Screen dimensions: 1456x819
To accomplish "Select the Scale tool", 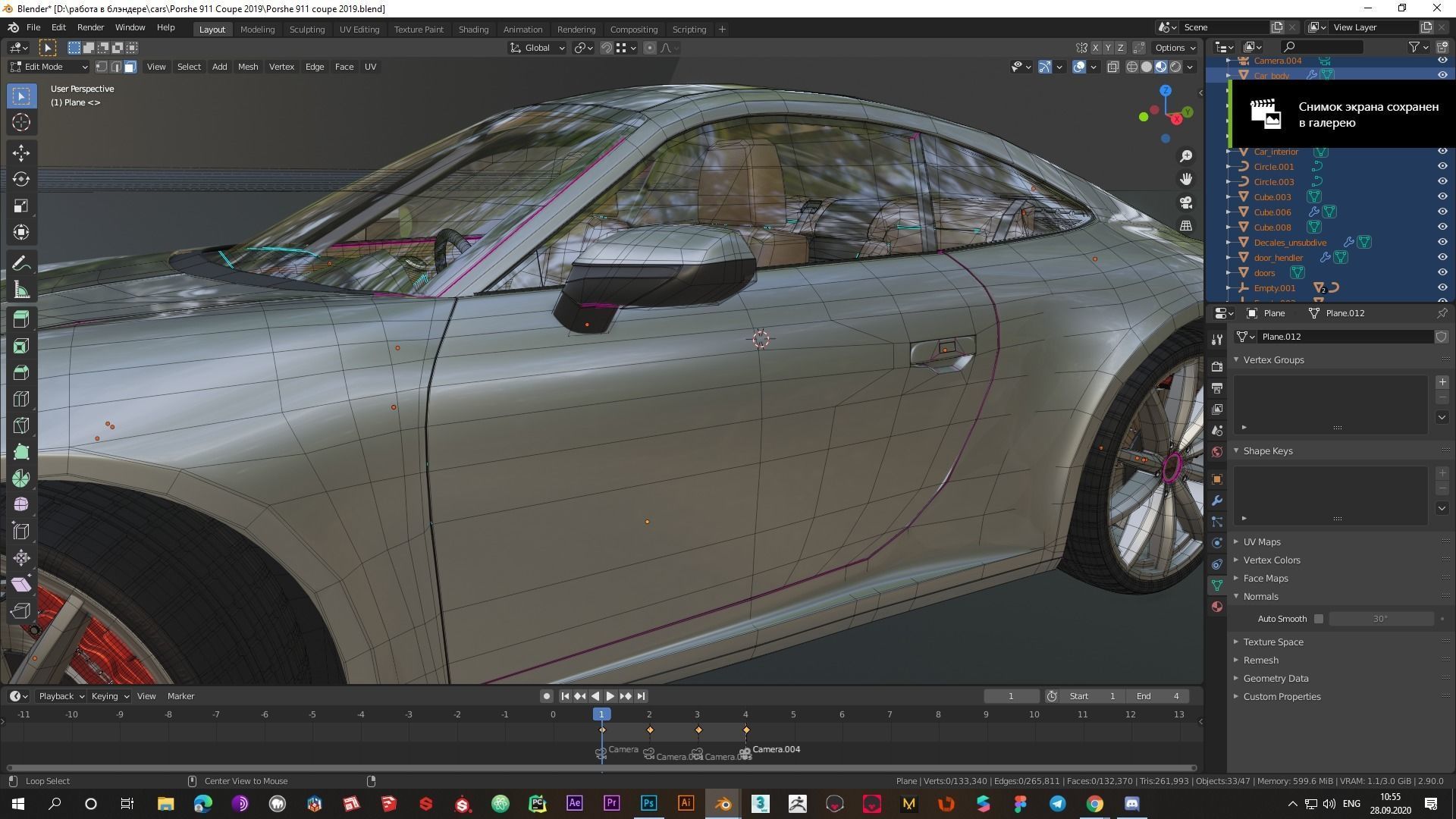I will pyautogui.click(x=21, y=206).
